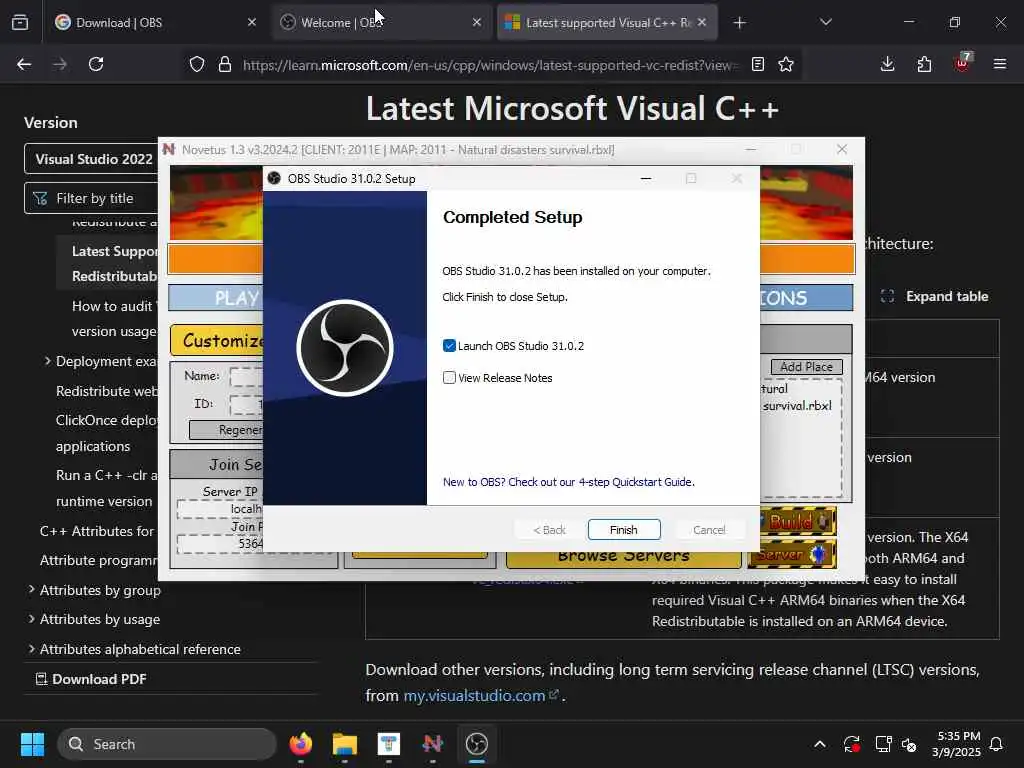Open the notifications bell
The image size is (1024, 768).
click(996, 744)
